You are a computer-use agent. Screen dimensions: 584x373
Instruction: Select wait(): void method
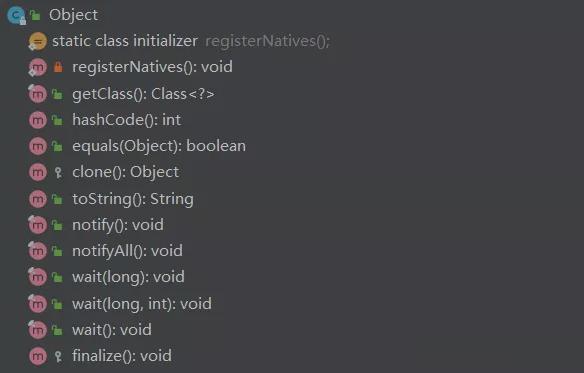[112, 330]
